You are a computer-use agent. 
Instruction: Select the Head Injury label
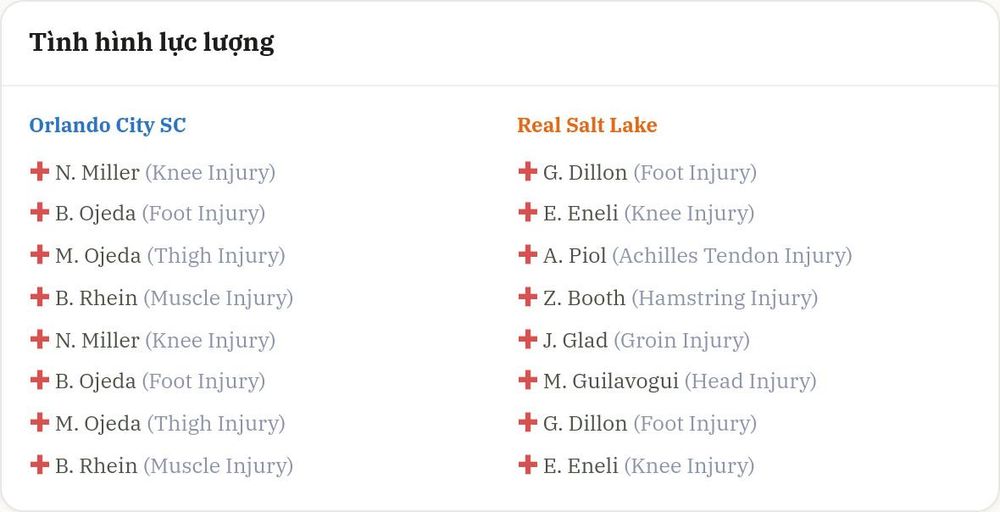click(751, 382)
